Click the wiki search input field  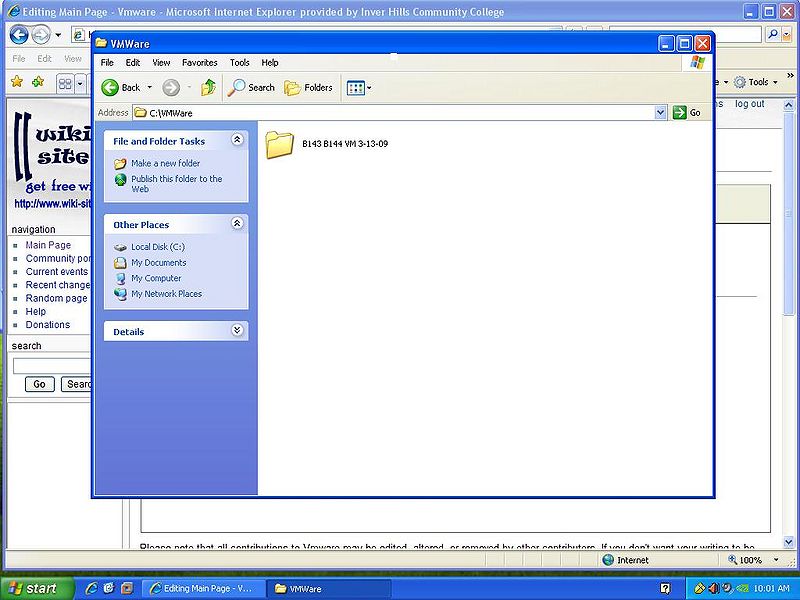tap(52, 366)
